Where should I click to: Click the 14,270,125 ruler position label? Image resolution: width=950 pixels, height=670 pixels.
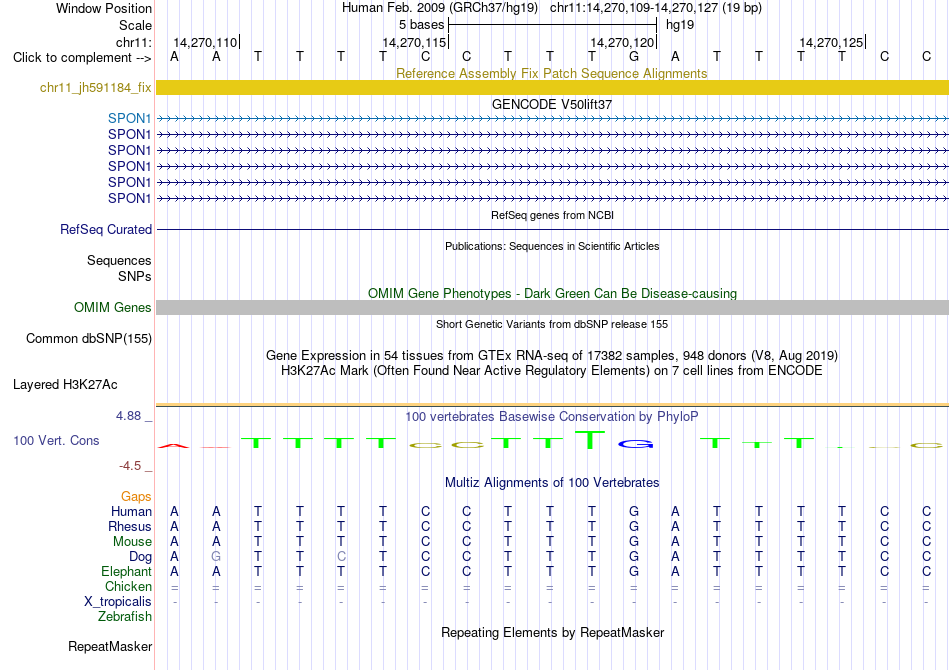click(x=831, y=42)
